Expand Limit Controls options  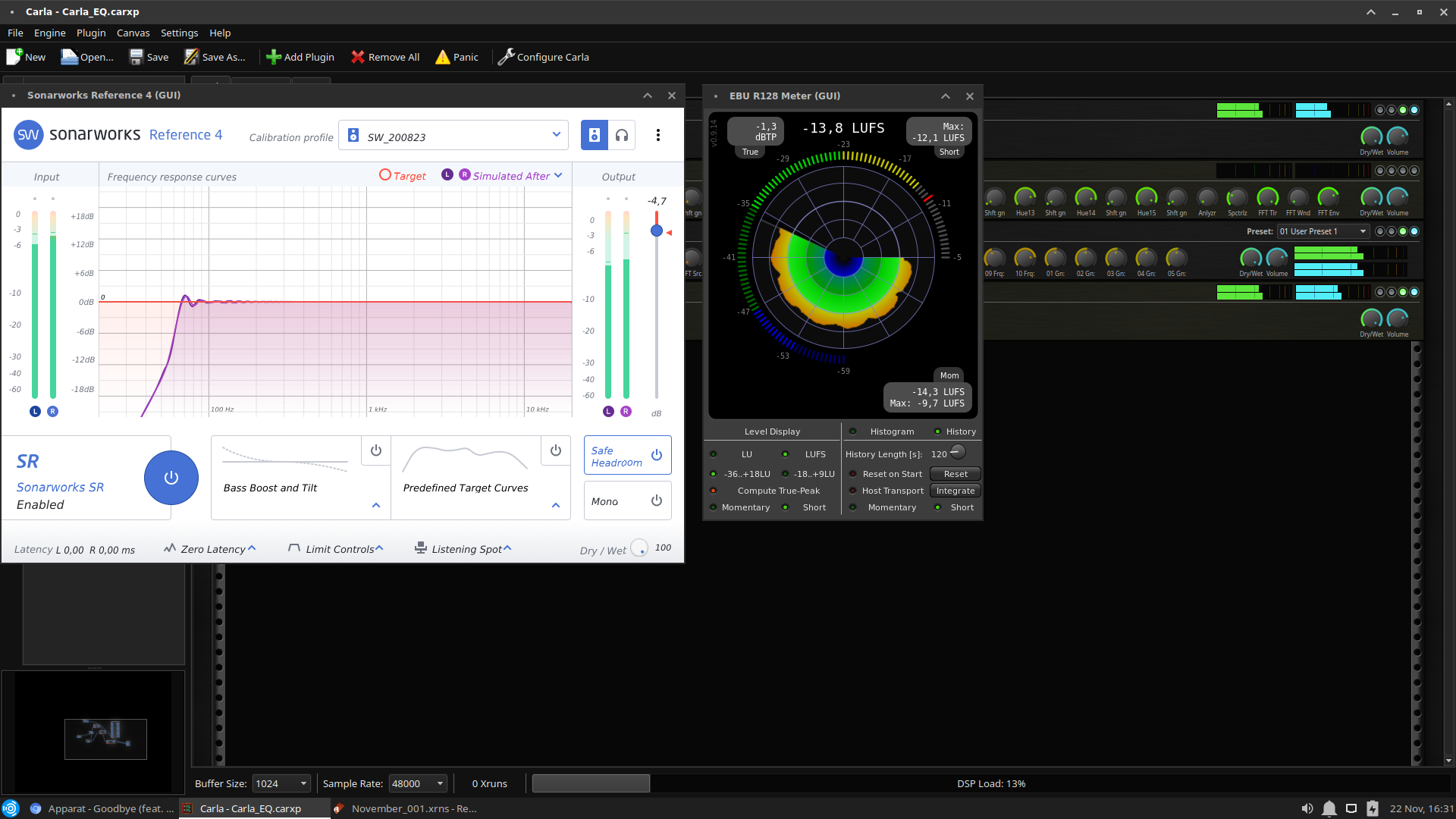coord(336,549)
